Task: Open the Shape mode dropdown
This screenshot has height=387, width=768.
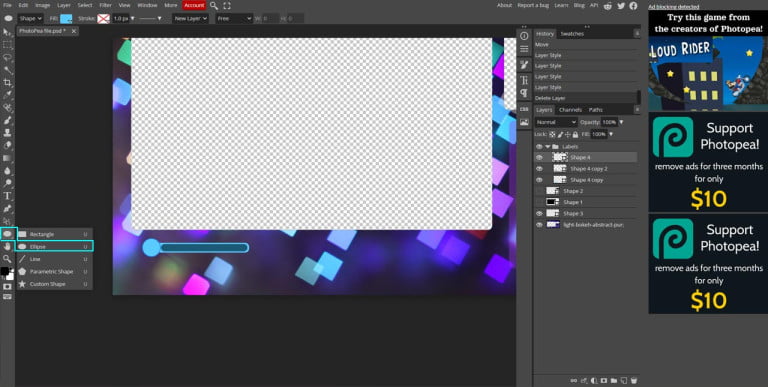Action: (x=30, y=19)
